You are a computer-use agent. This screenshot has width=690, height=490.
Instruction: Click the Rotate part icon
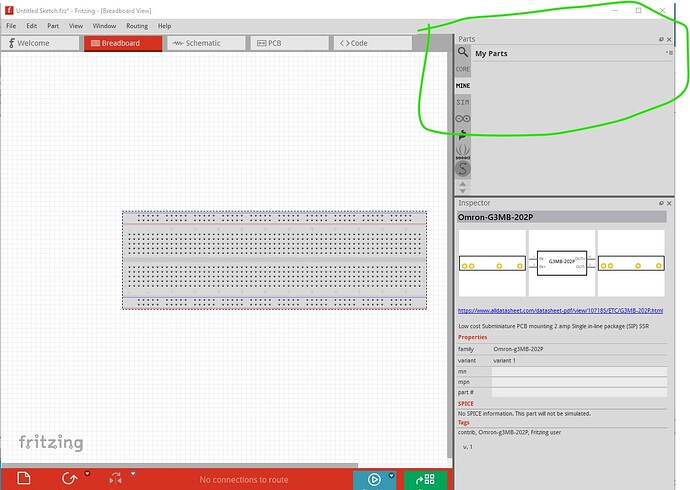69,479
